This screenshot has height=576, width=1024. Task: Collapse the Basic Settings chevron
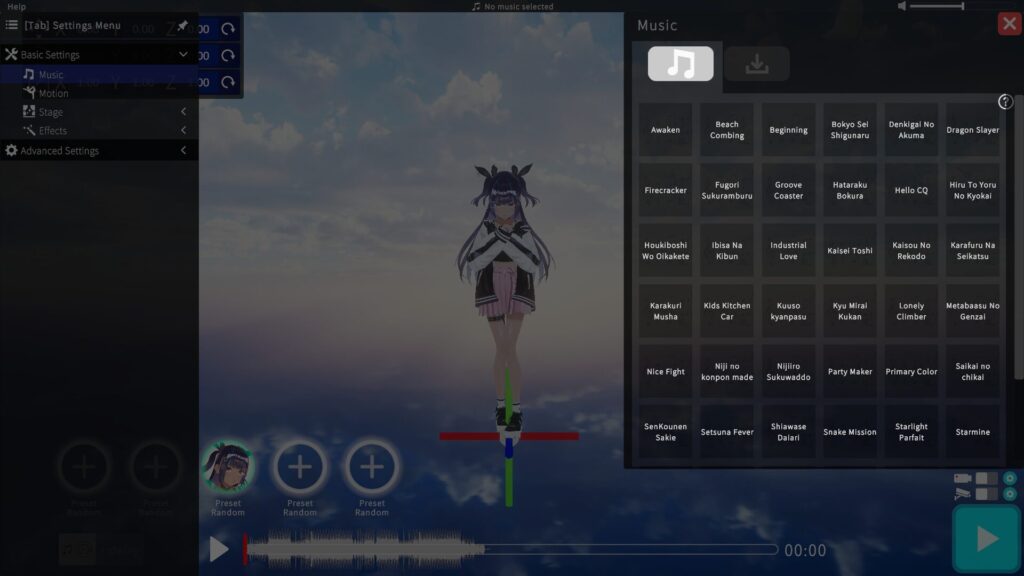click(184, 54)
